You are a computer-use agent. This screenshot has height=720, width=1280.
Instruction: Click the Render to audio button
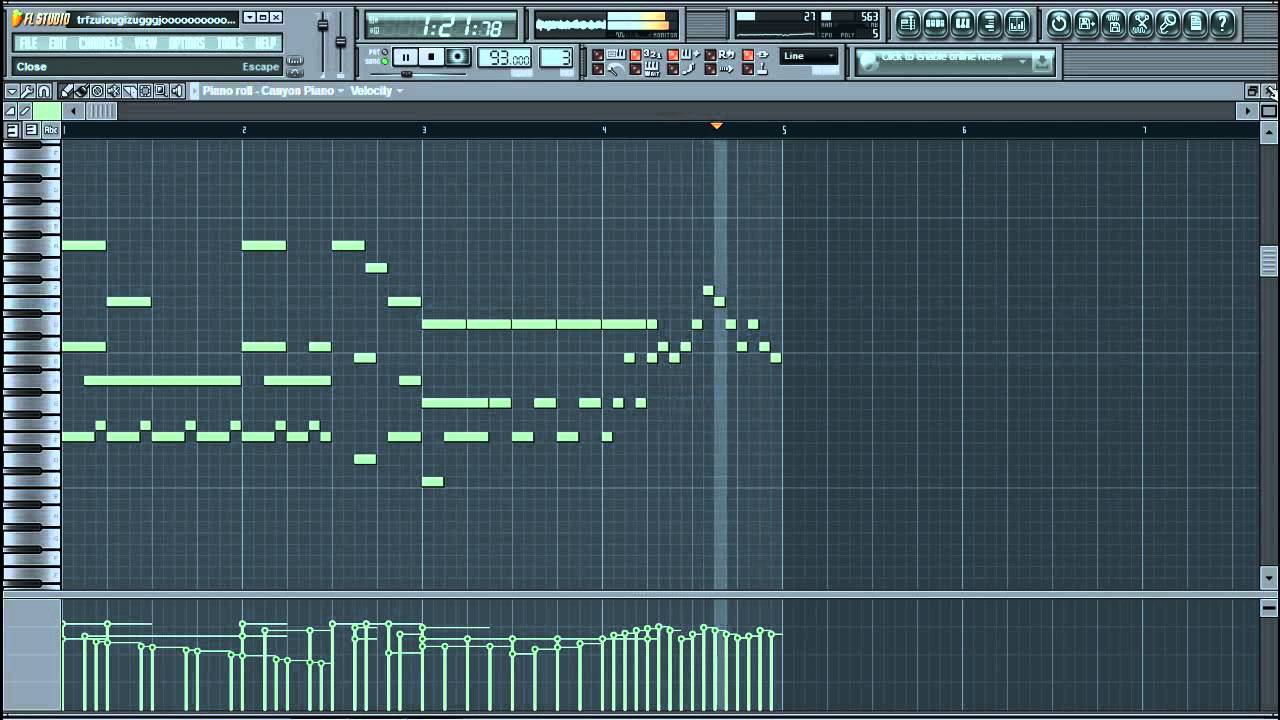click(1113, 24)
